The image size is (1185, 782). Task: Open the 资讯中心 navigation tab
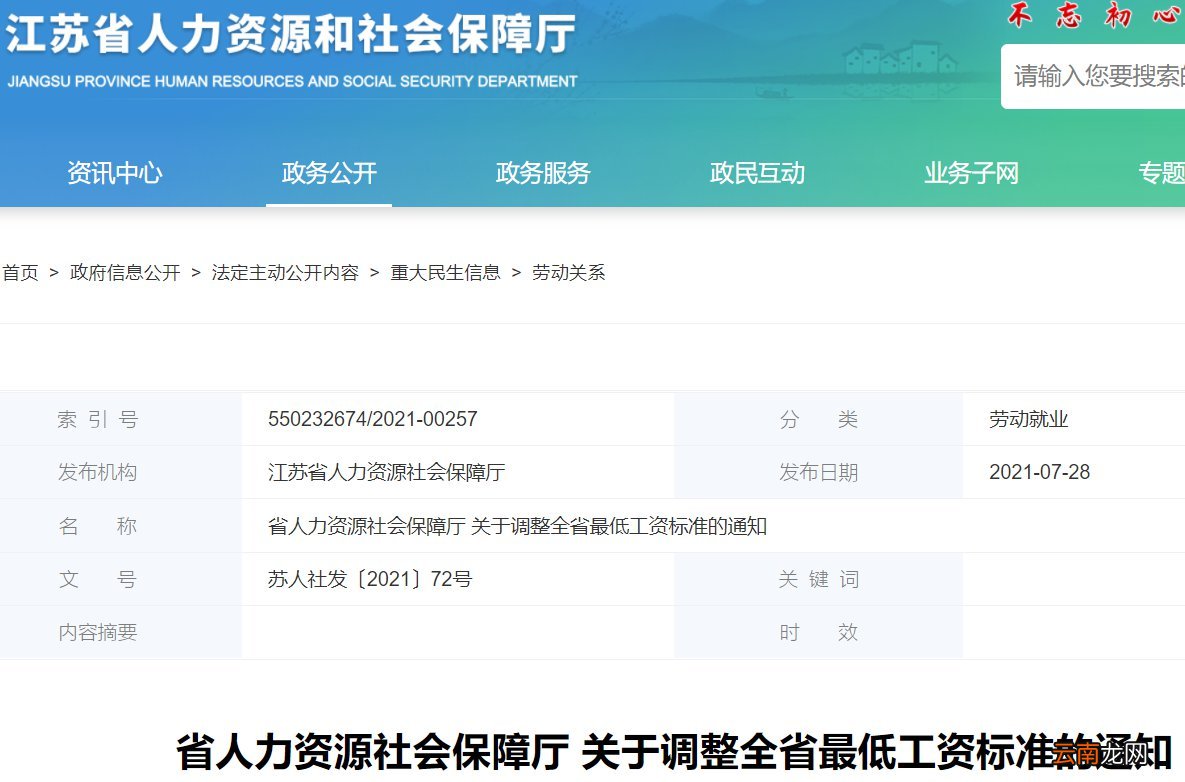(115, 173)
